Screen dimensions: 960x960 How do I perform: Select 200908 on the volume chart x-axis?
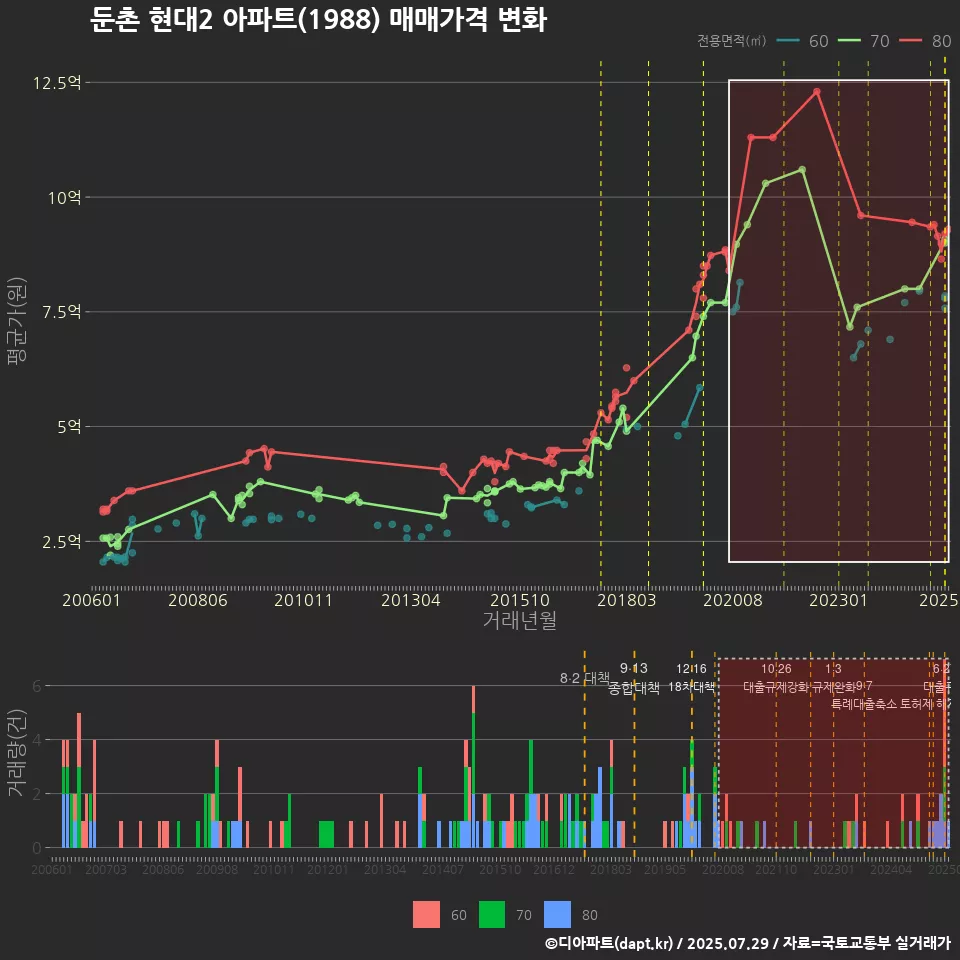217,869
